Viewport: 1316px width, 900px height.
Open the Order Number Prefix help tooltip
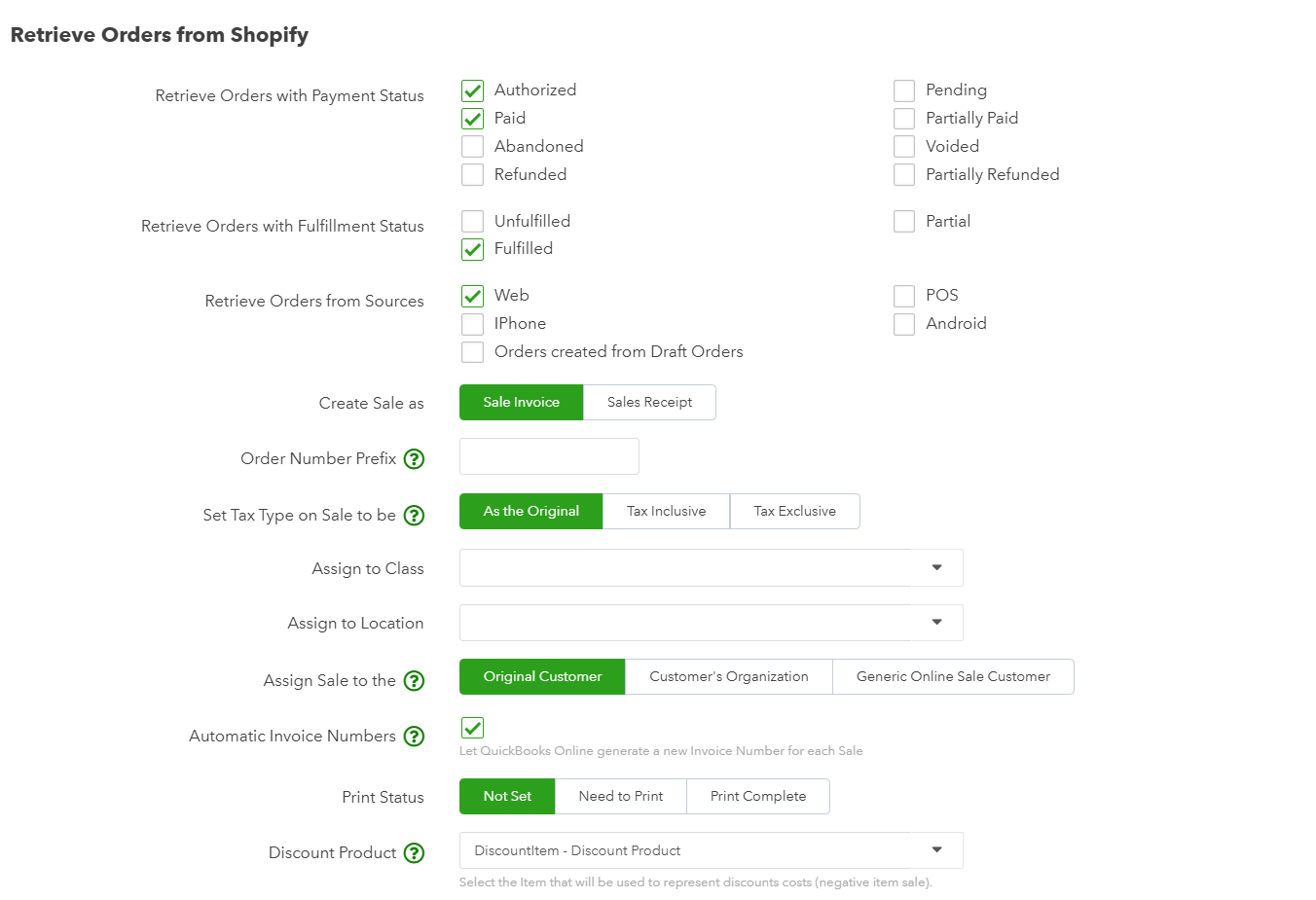pyautogui.click(x=415, y=458)
